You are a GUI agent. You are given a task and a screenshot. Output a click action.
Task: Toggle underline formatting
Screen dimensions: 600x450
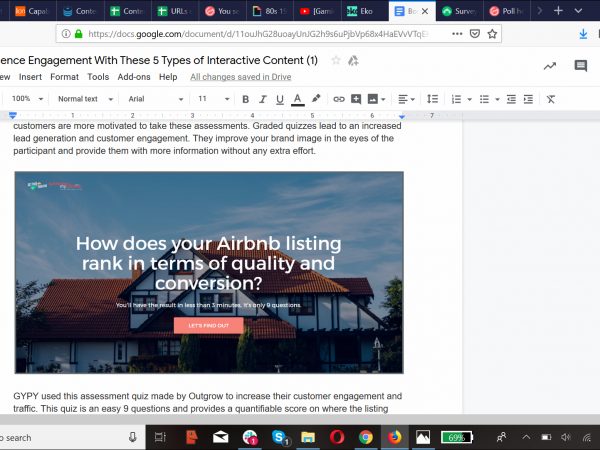coord(279,99)
